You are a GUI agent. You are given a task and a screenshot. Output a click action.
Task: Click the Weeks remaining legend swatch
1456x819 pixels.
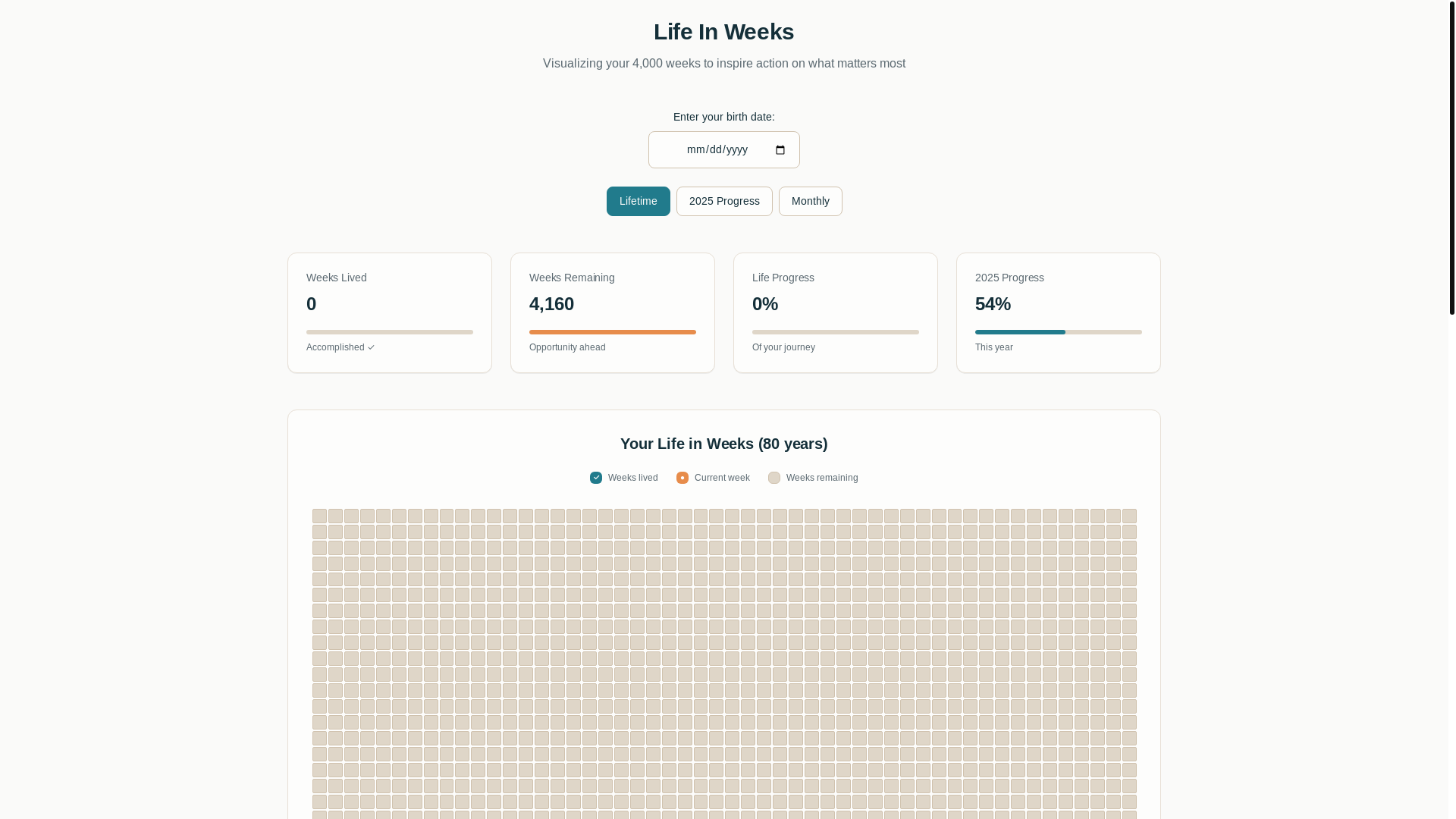pyautogui.click(x=774, y=478)
